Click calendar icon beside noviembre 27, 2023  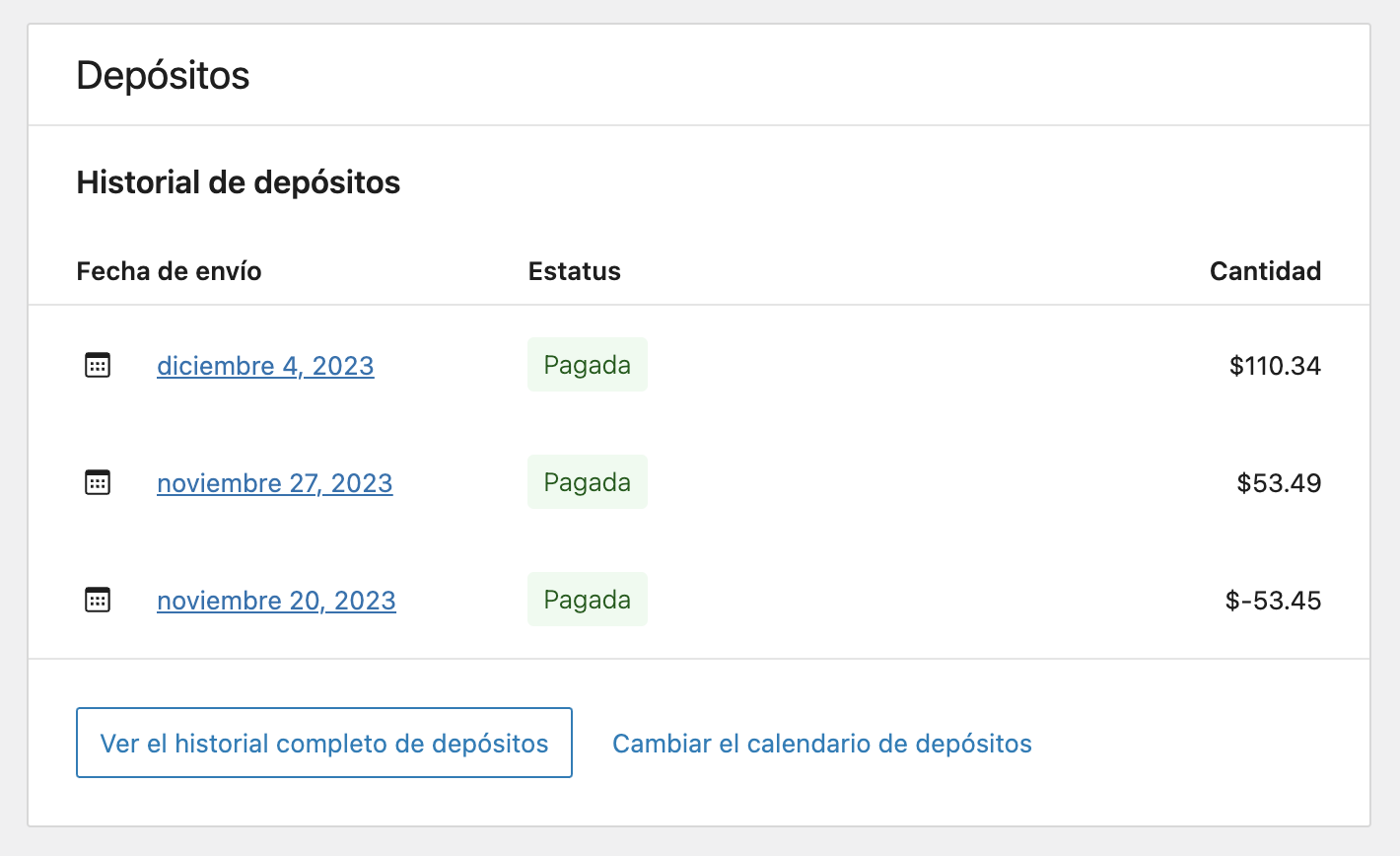click(98, 482)
